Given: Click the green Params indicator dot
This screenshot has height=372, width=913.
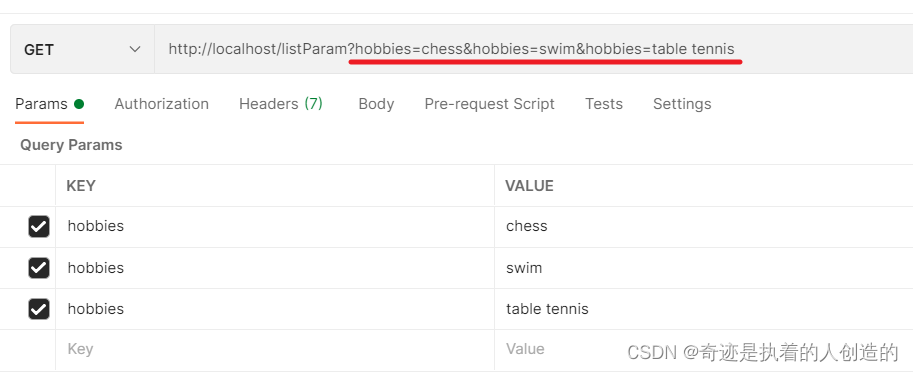Looking at the screenshot, I should point(79,104).
